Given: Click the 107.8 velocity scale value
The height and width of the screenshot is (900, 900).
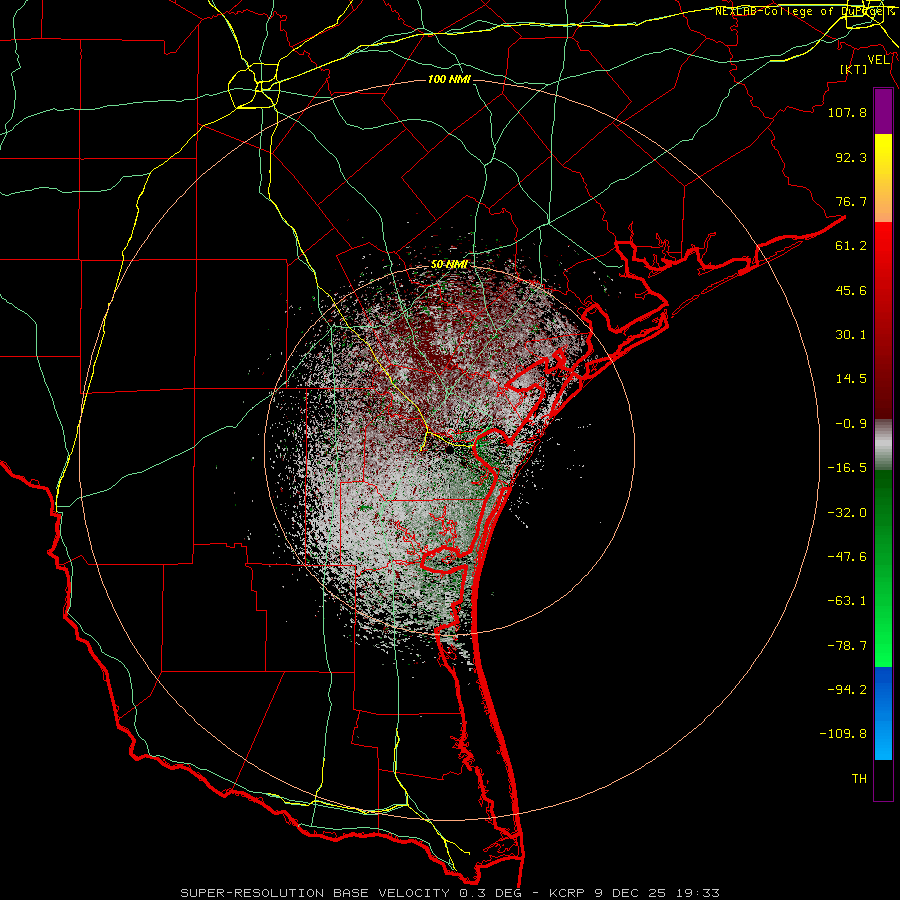Looking at the screenshot, I should (847, 112).
